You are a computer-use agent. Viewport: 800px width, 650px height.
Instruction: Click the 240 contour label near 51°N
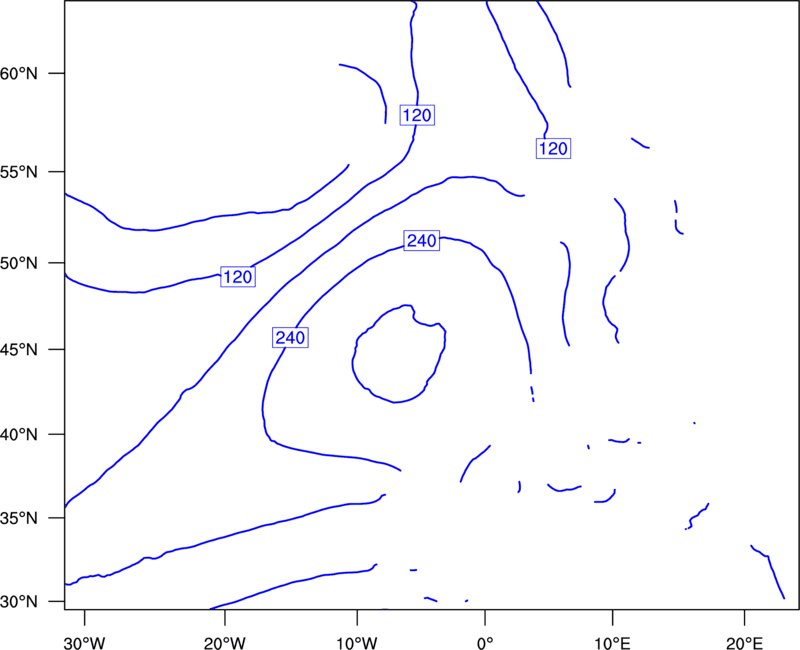click(422, 240)
